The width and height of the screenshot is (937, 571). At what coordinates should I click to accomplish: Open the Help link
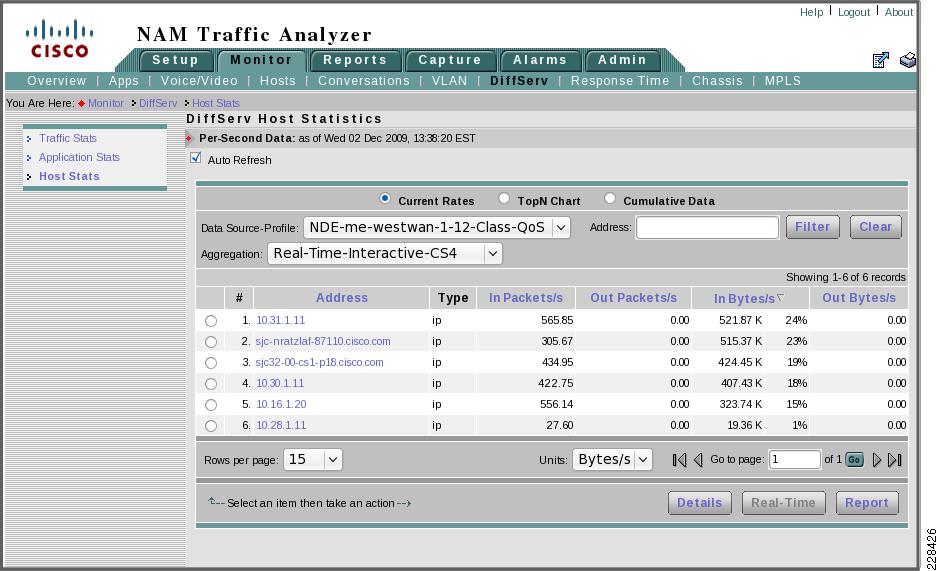(812, 12)
